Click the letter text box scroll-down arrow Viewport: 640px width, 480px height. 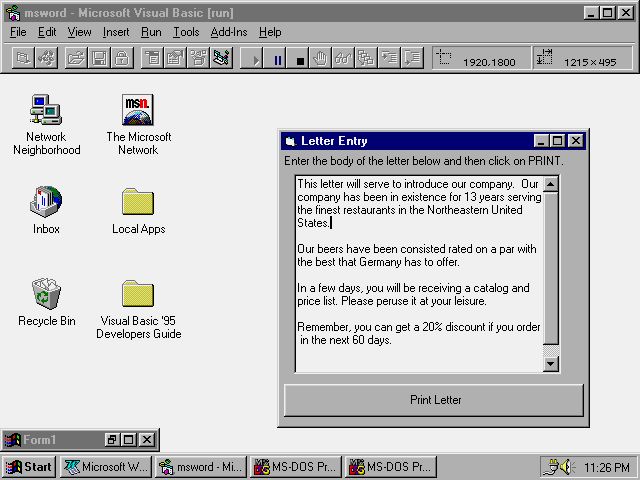point(551,364)
